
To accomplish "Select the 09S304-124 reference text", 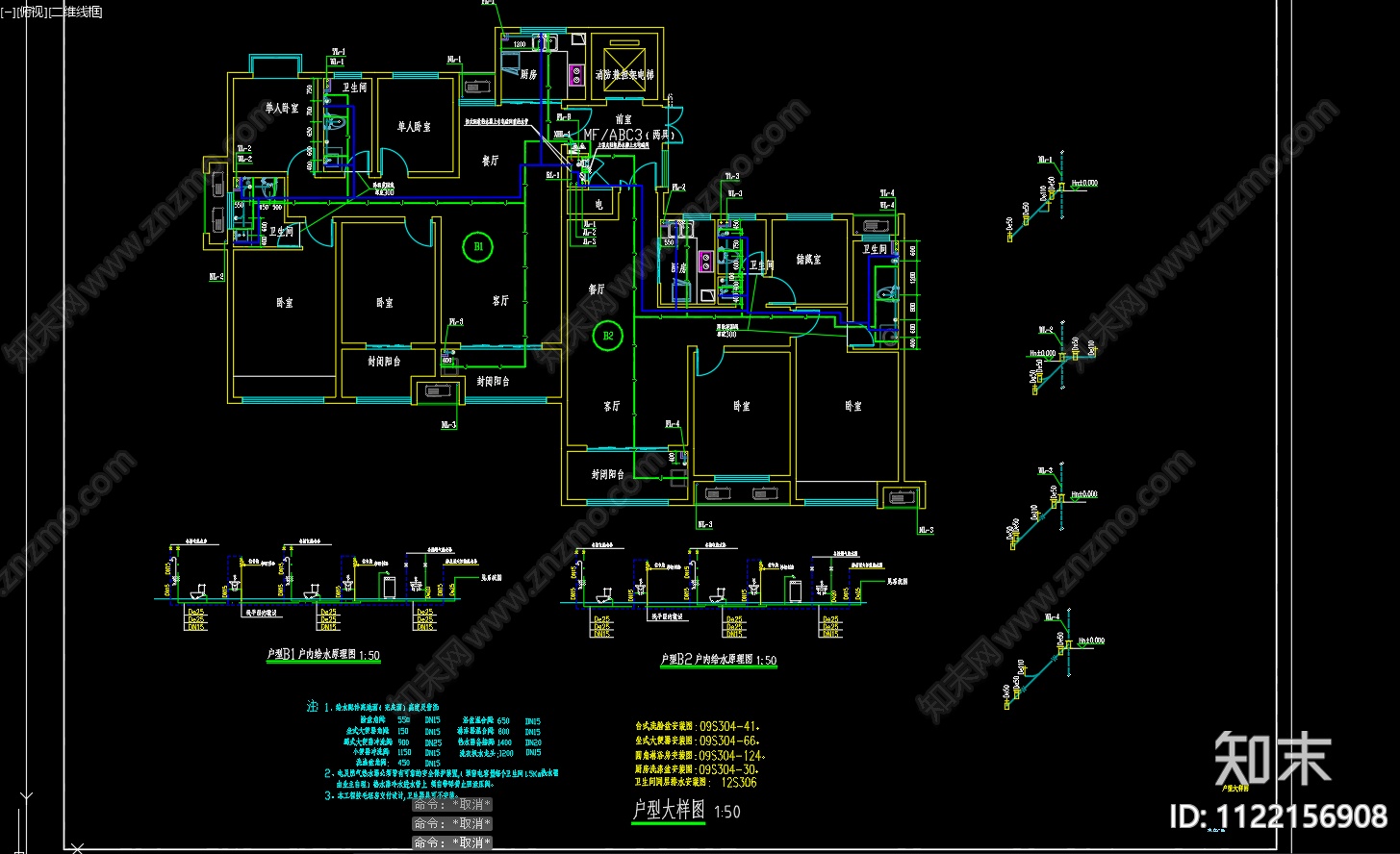I will coord(732,755).
